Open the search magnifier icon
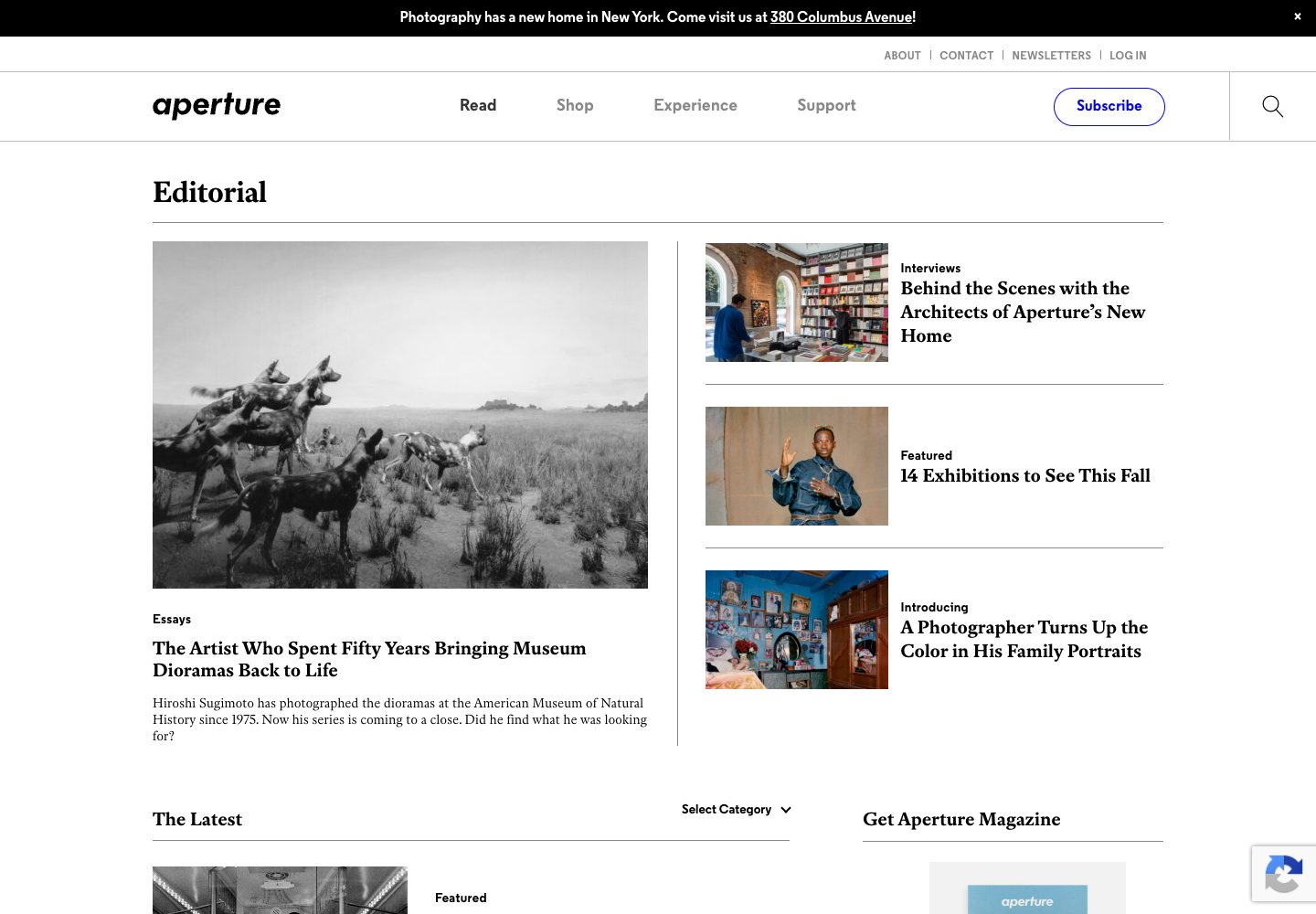Image resolution: width=1316 pixels, height=914 pixels. 1272,106
